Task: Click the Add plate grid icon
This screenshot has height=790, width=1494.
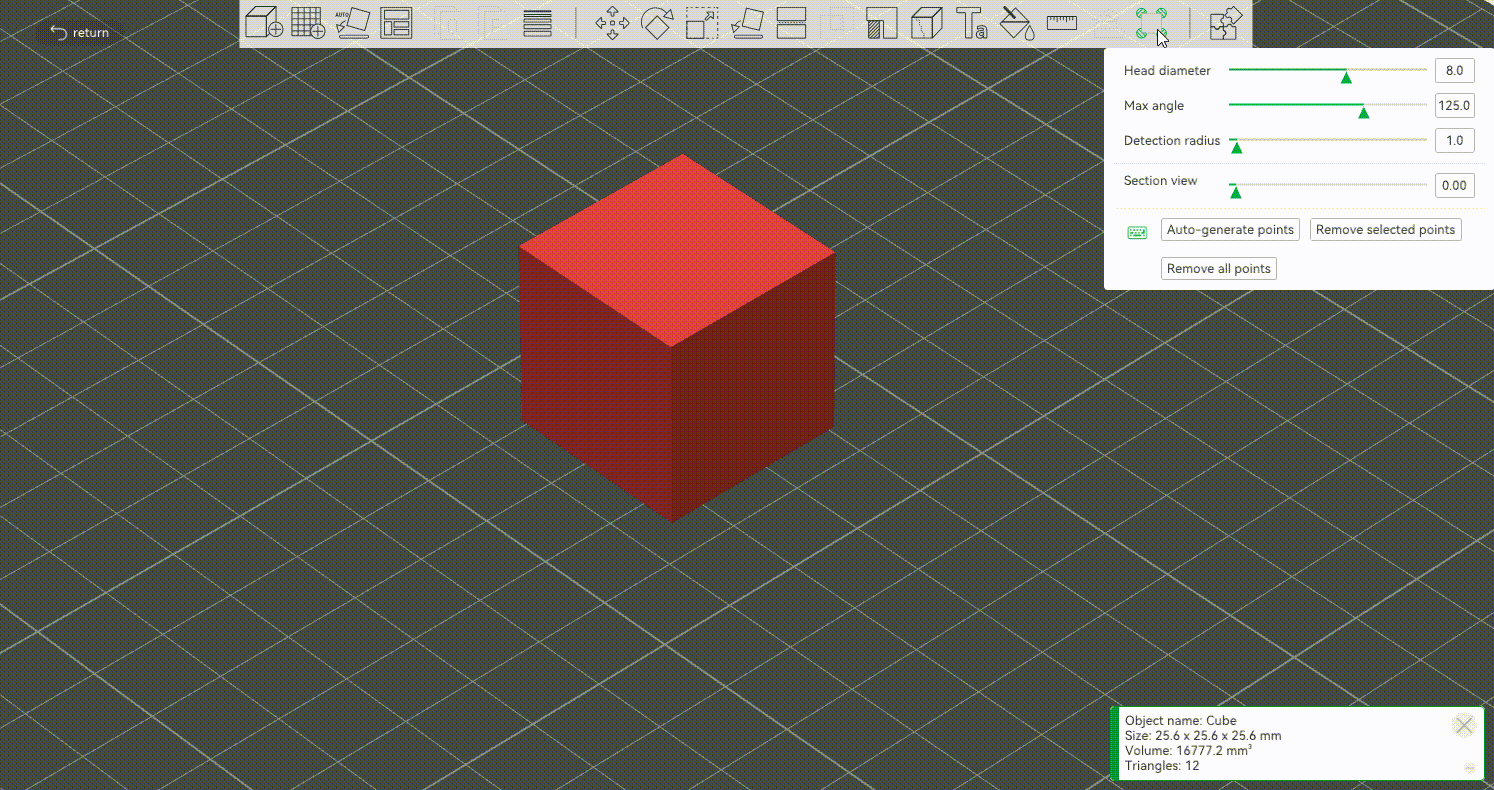Action: (308, 23)
